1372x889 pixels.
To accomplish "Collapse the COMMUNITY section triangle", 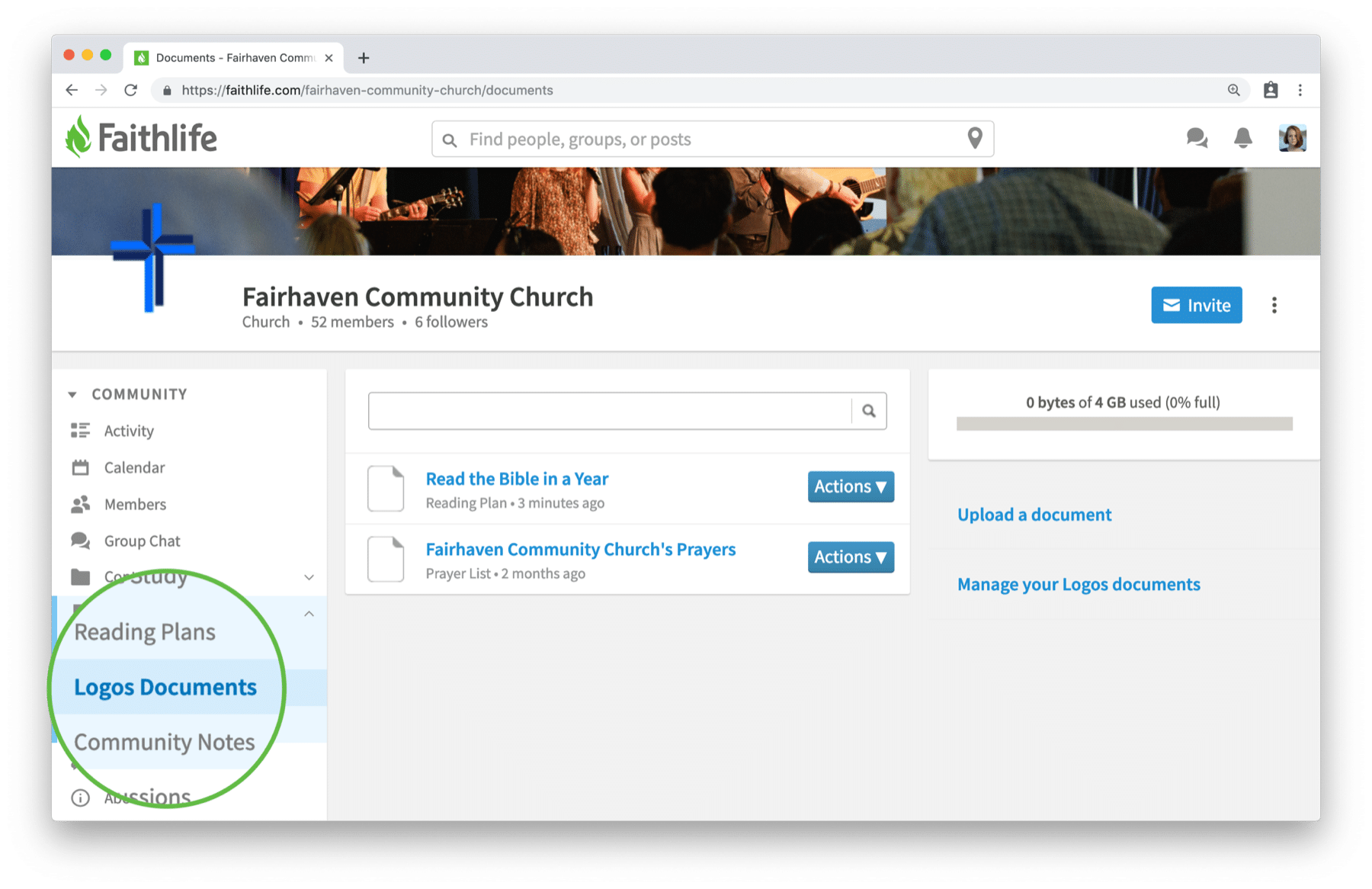I will coord(72,394).
